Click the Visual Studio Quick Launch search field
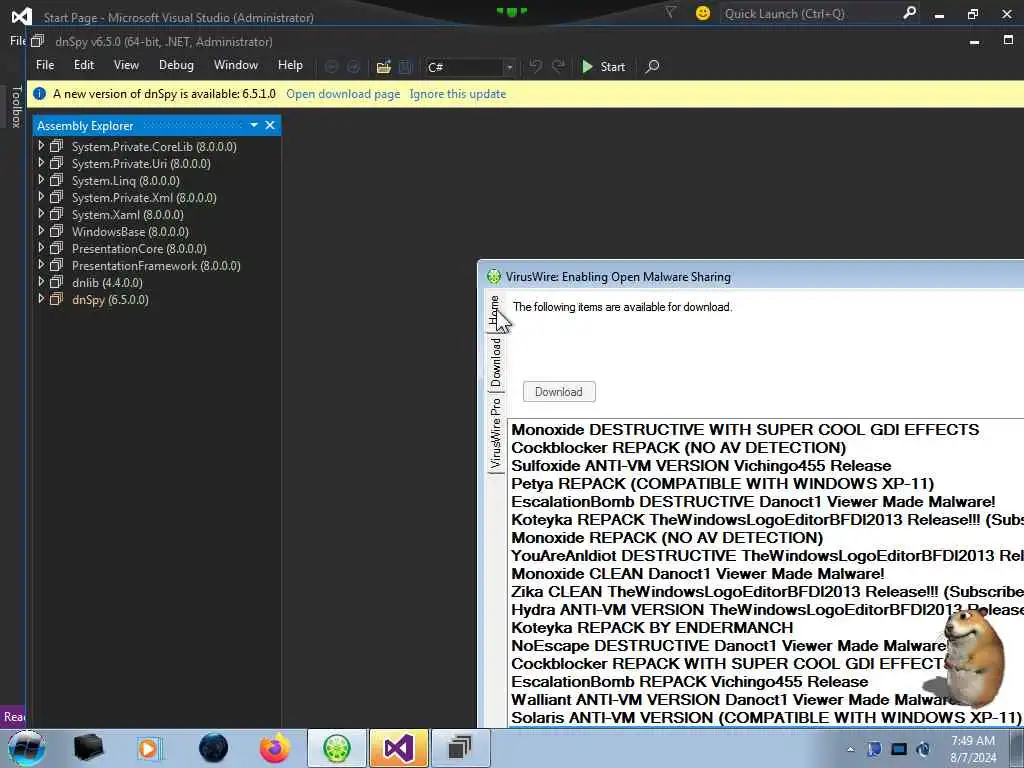Screen dimensions: 1024x768 pos(810,13)
